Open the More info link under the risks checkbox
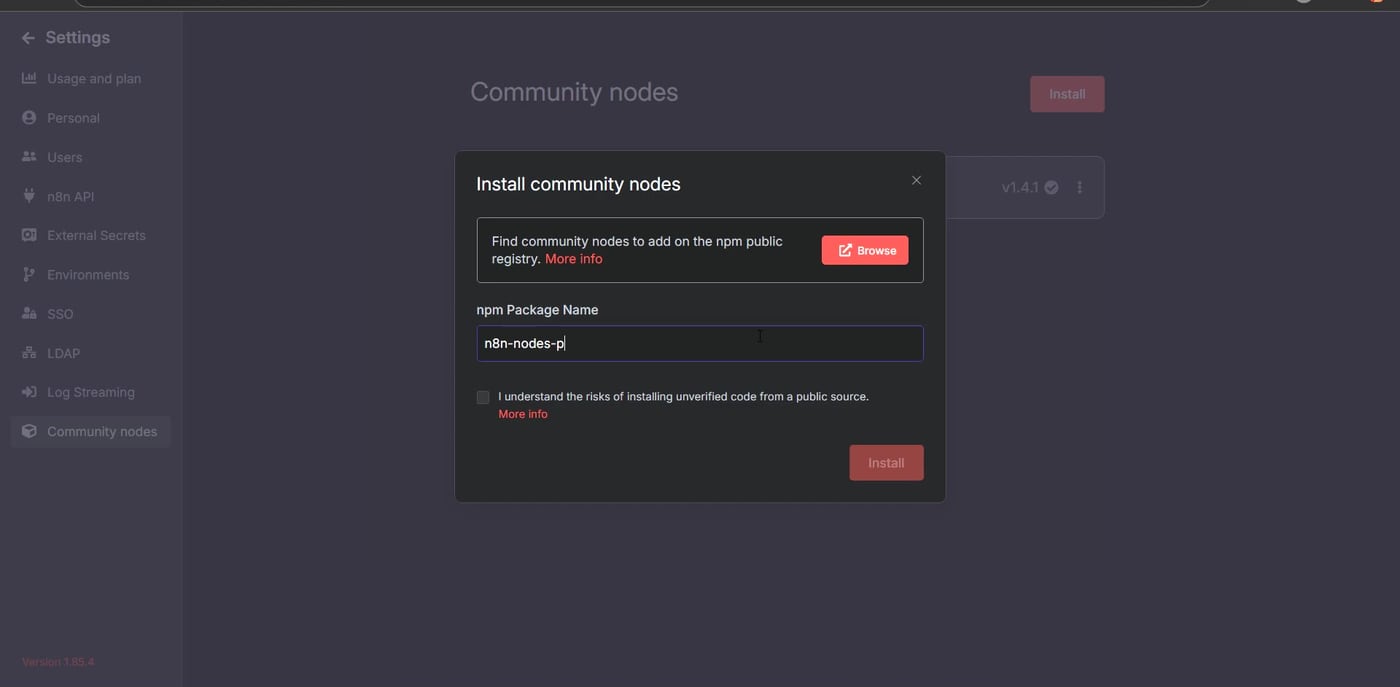This screenshot has height=687, width=1400. (523, 414)
